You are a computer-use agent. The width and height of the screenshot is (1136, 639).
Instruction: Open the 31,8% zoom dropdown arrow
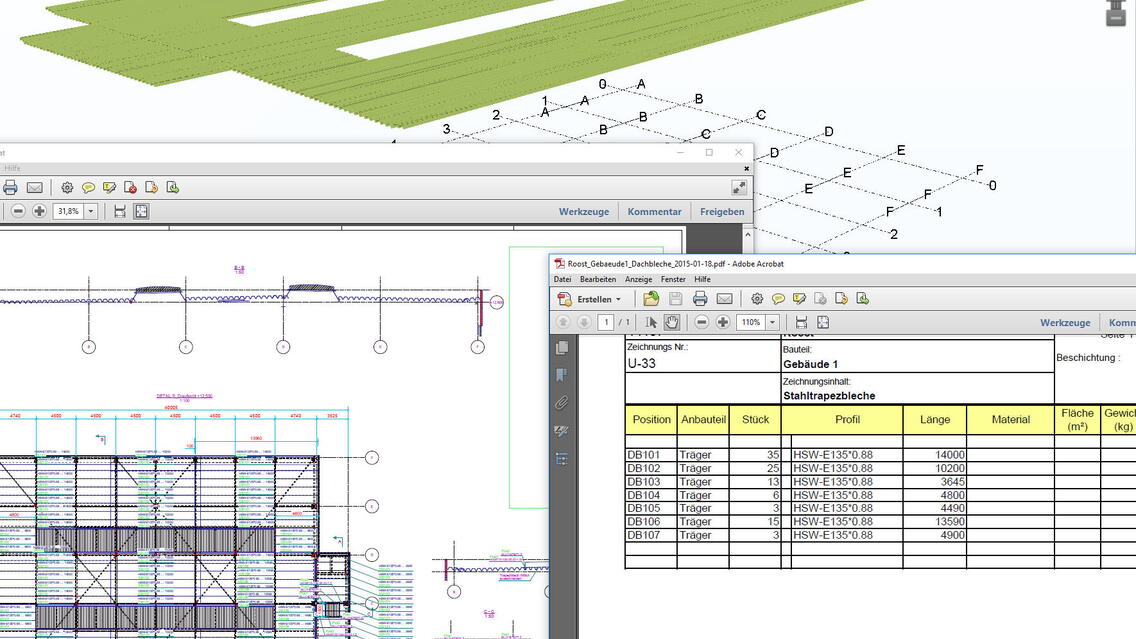[91, 212]
